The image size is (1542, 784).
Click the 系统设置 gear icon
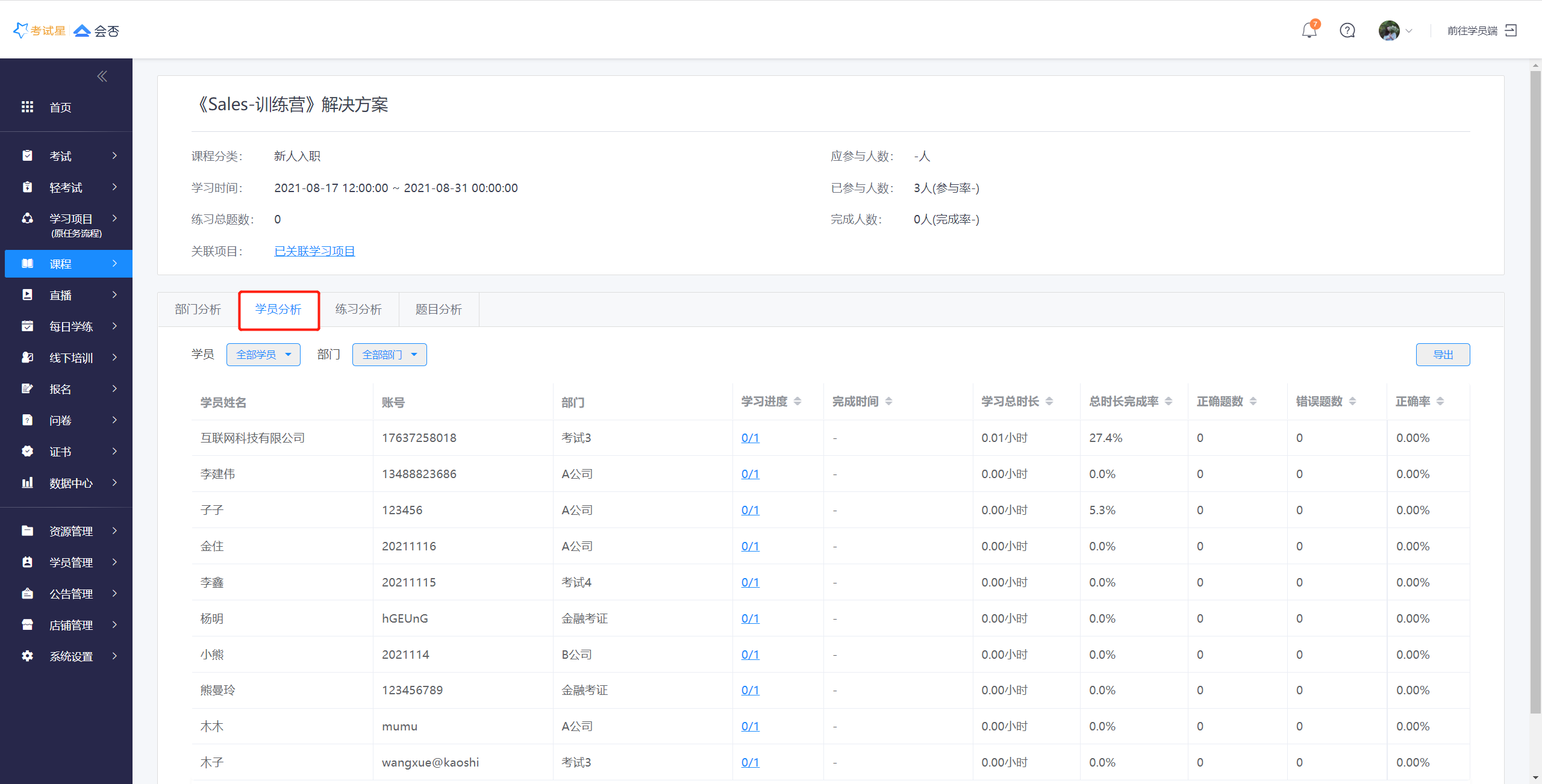pyautogui.click(x=27, y=656)
